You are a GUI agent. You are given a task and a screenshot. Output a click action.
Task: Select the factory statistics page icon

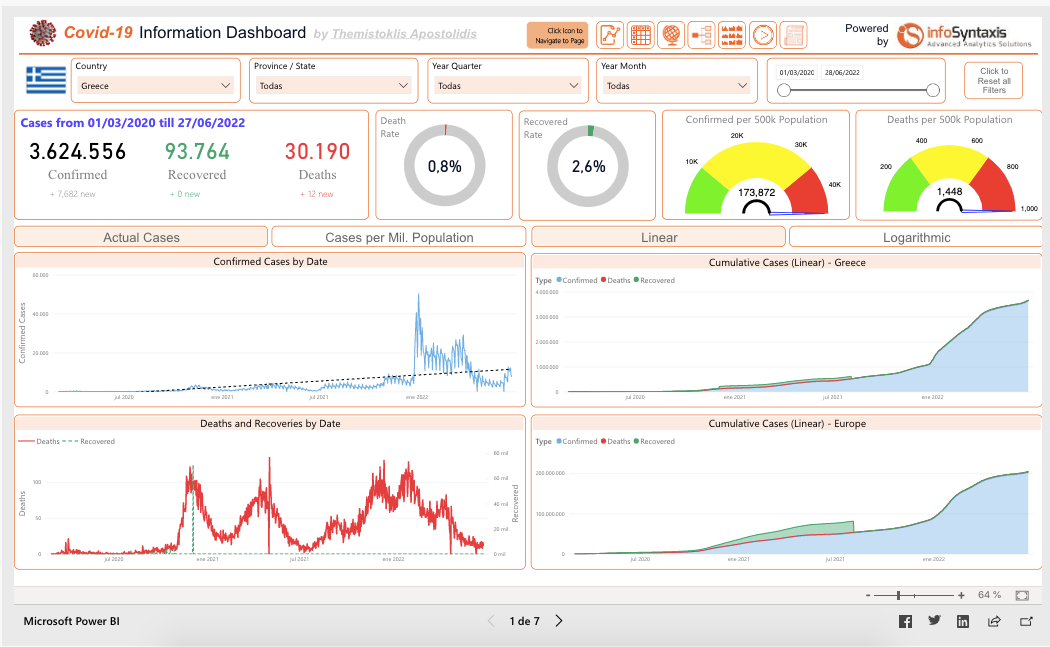coord(731,35)
